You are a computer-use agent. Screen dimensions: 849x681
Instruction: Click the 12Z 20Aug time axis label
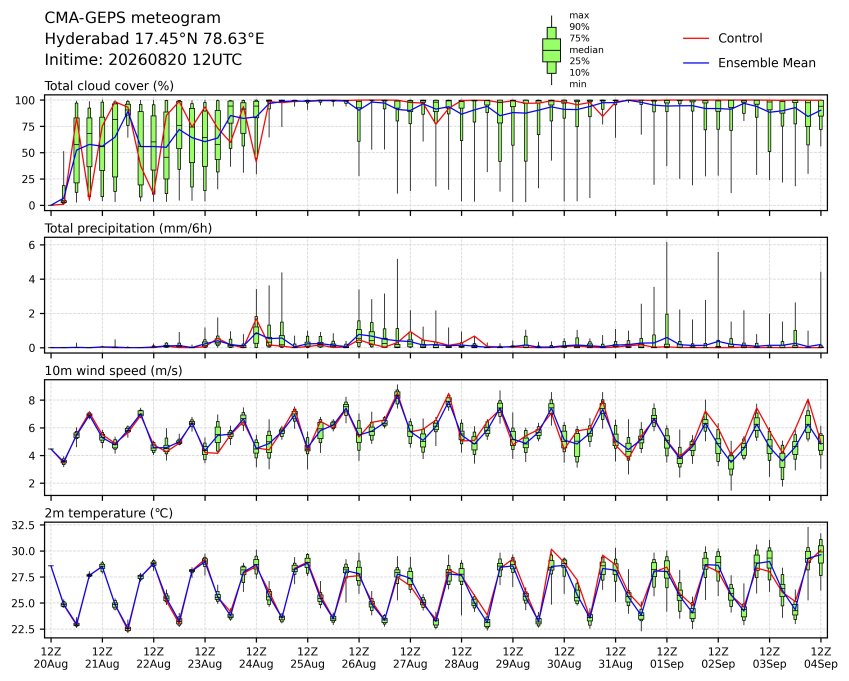pos(51,658)
